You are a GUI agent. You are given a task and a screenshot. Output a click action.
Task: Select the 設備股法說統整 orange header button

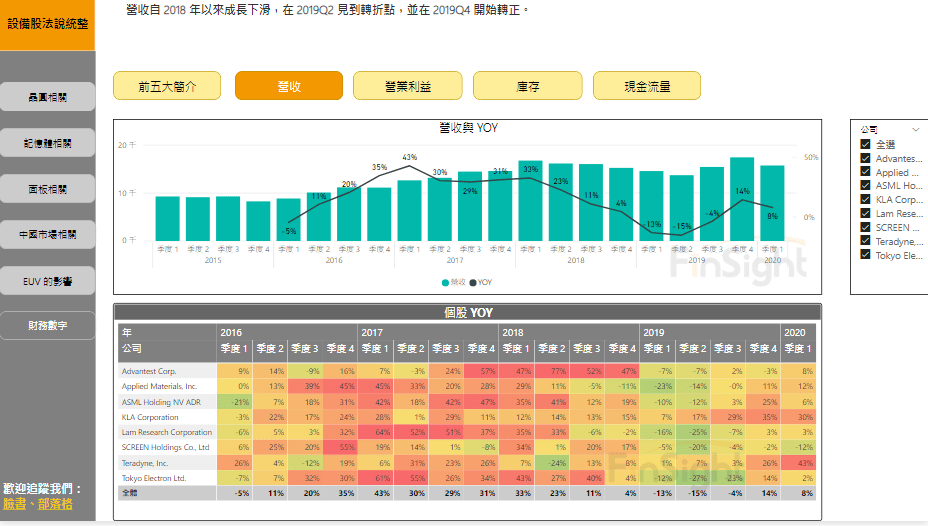(47, 23)
